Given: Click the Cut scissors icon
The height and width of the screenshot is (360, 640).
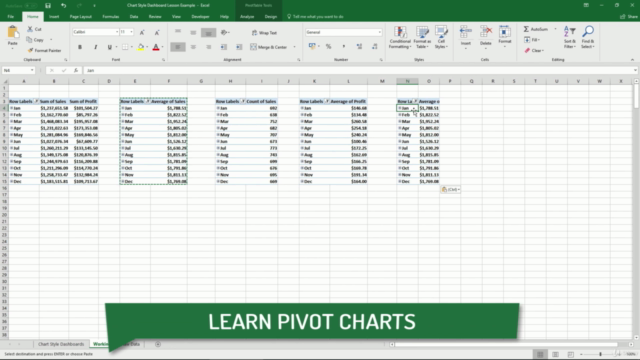Looking at the screenshot, I should point(30,29).
